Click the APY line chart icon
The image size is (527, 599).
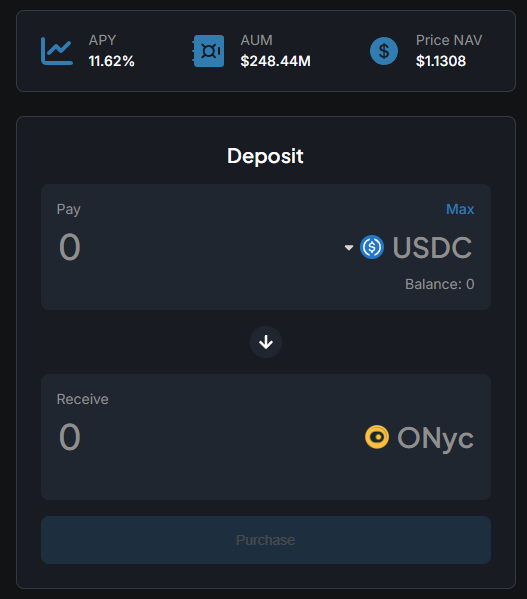click(x=57, y=51)
